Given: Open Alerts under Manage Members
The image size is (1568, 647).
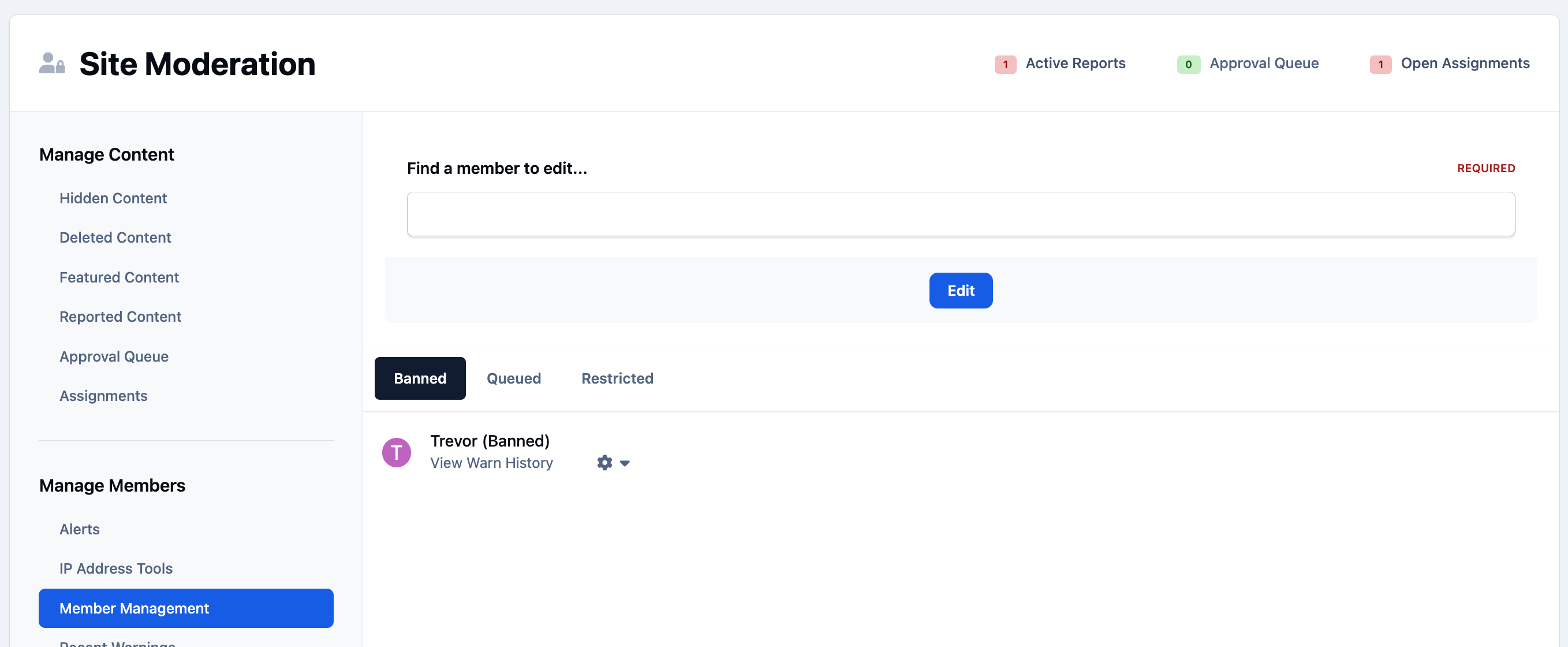Looking at the screenshot, I should tap(79, 529).
